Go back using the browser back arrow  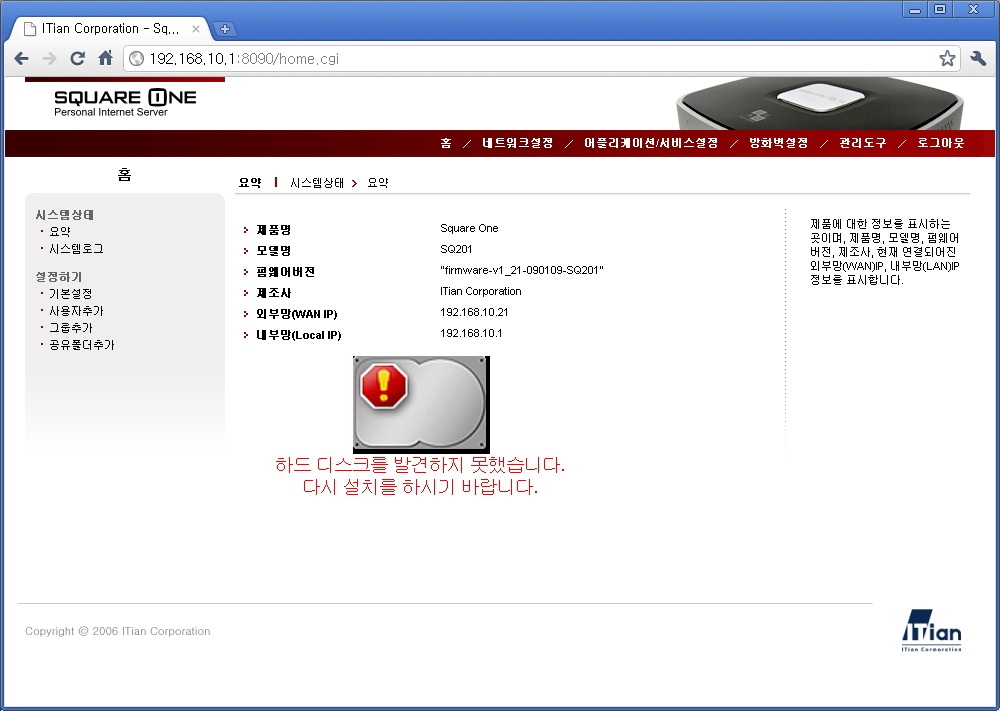[x=21, y=59]
